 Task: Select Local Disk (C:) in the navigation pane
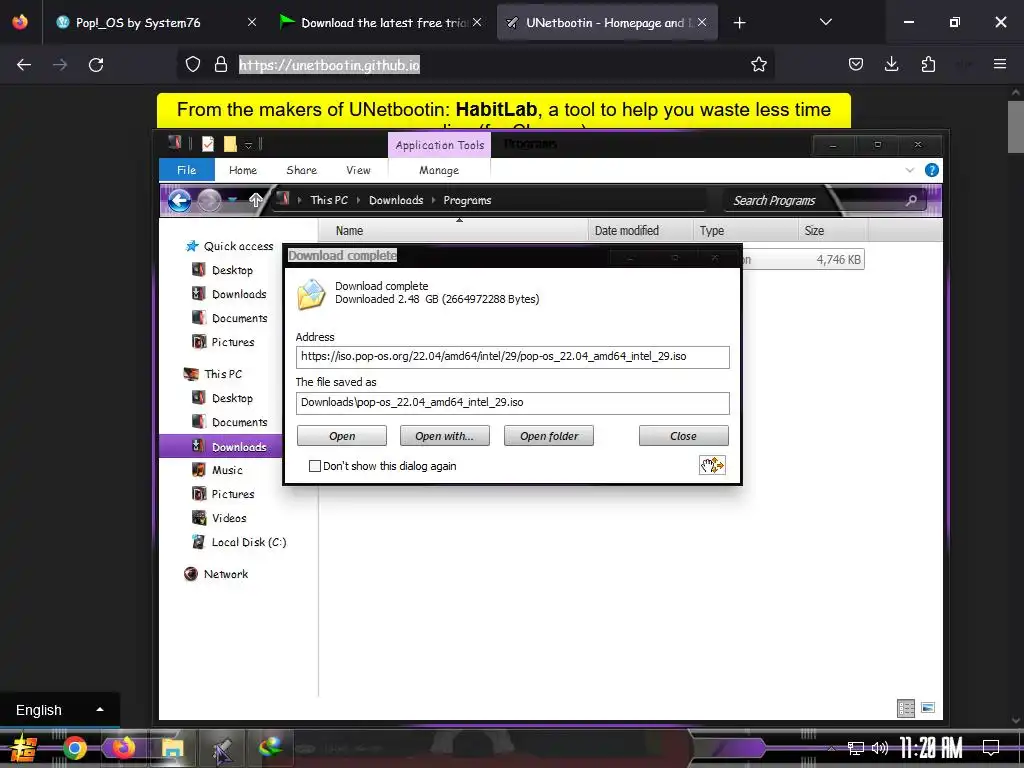(239, 542)
